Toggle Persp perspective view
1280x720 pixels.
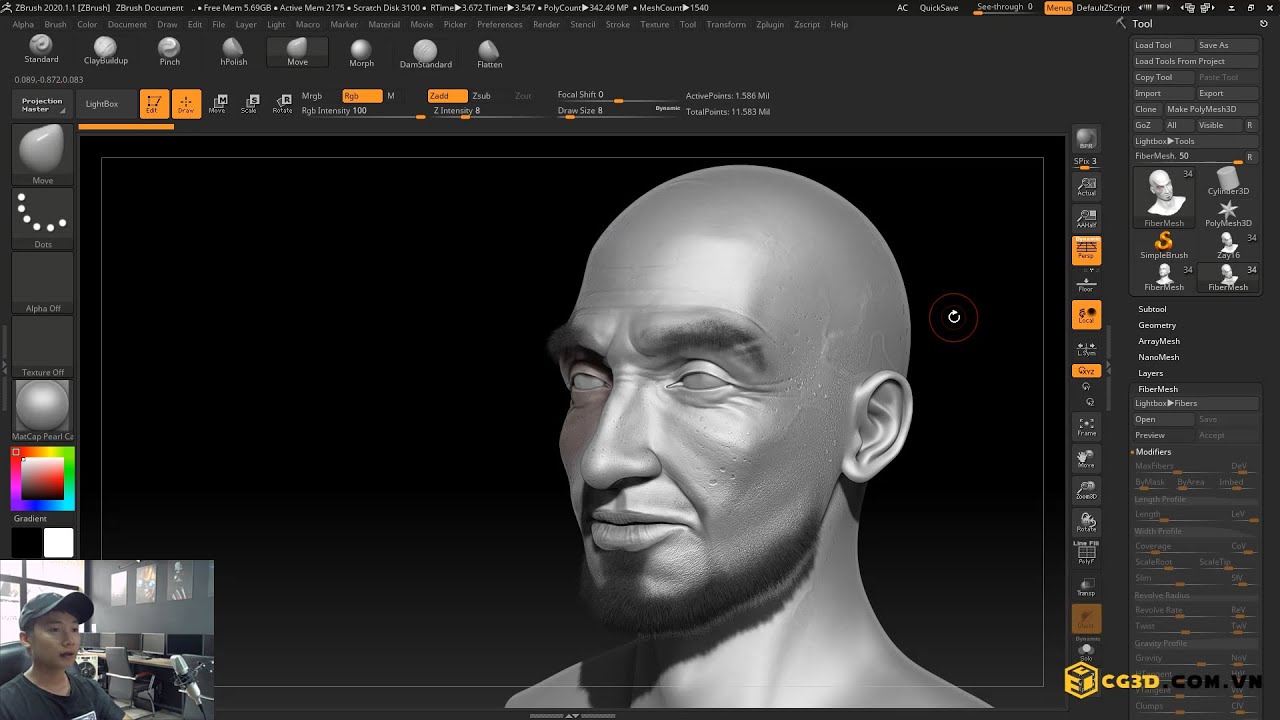tap(1086, 250)
